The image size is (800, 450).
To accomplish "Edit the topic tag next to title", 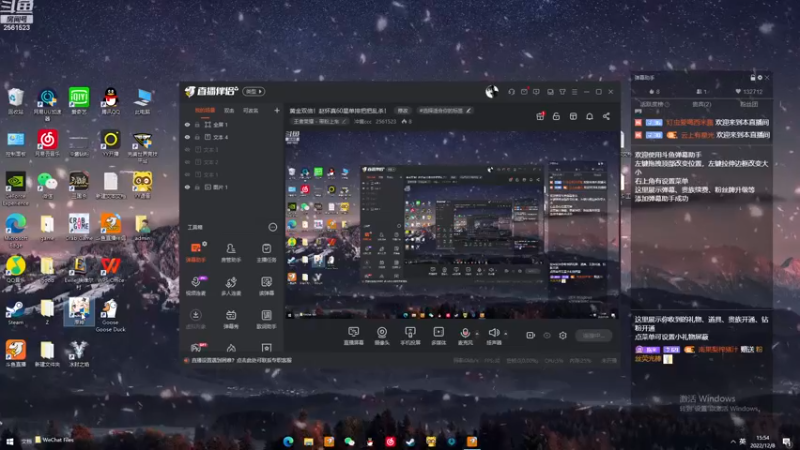I will tap(445, 110).
